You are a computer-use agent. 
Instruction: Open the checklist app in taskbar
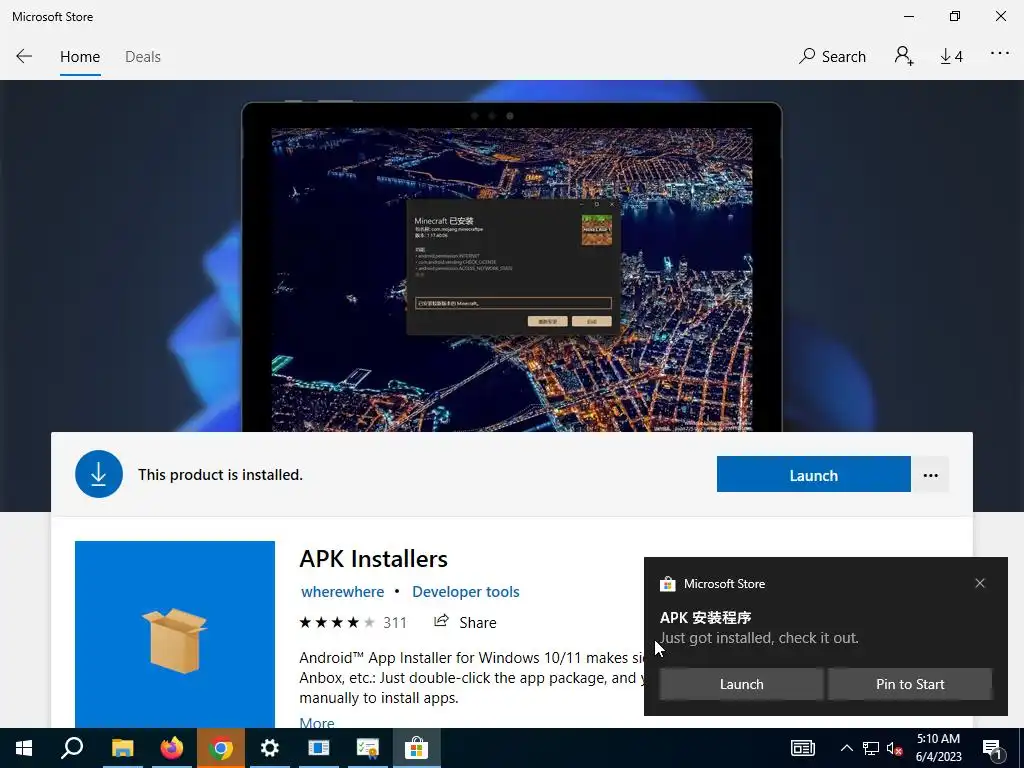tap(368, 748)
